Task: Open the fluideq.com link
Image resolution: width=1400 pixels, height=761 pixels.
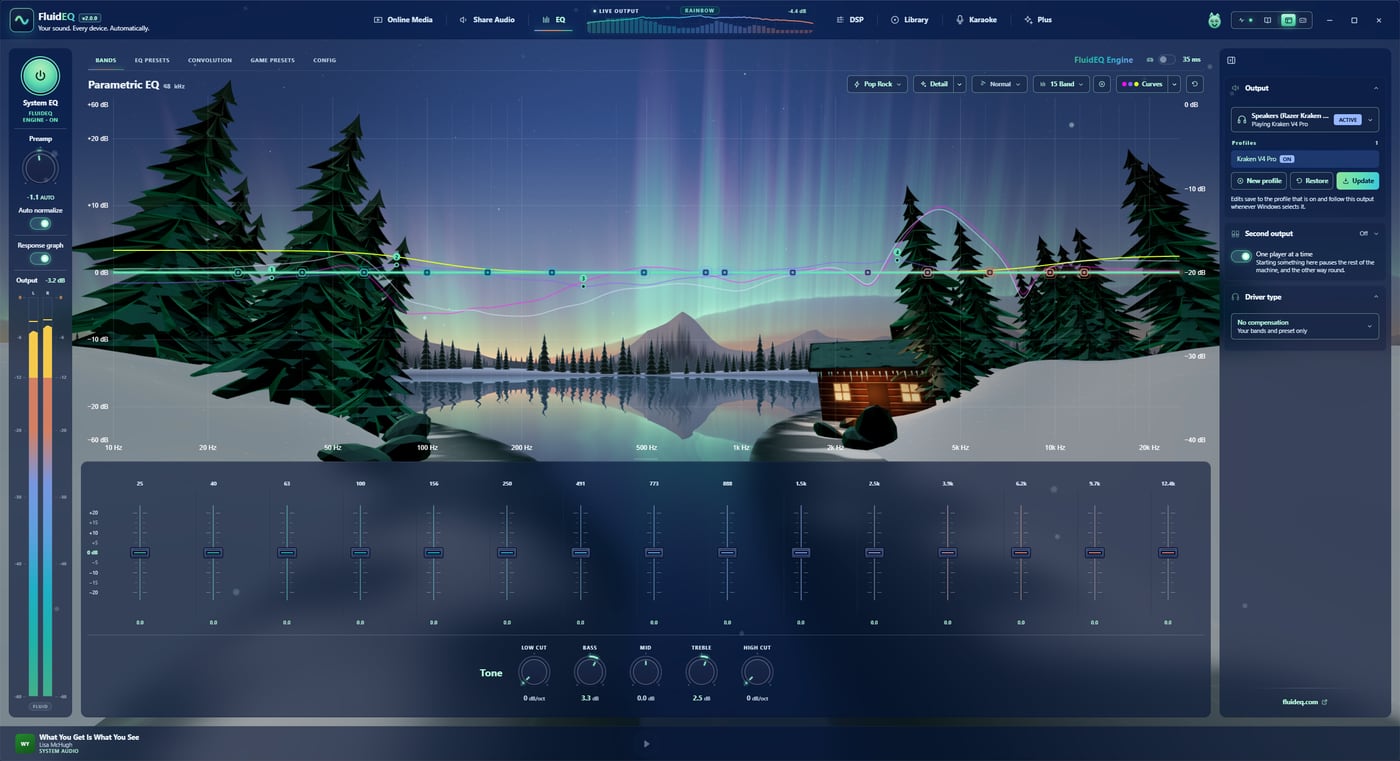Action: click(x=1305, y=702)
